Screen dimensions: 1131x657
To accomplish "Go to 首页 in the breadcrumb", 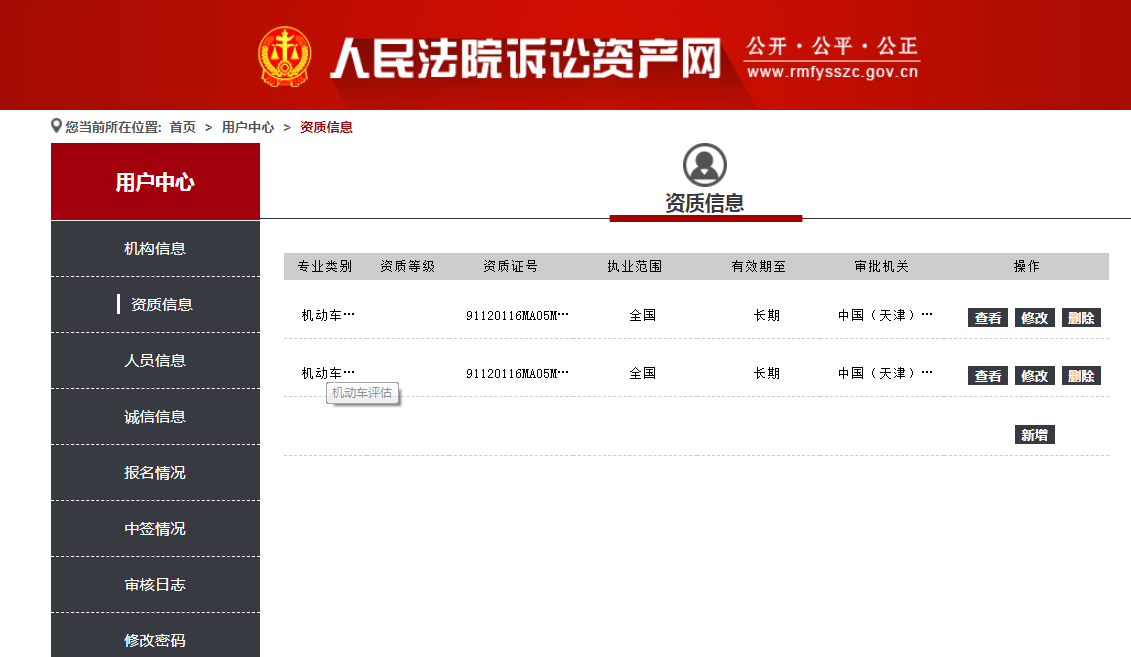I will click(x=182, y=128).
